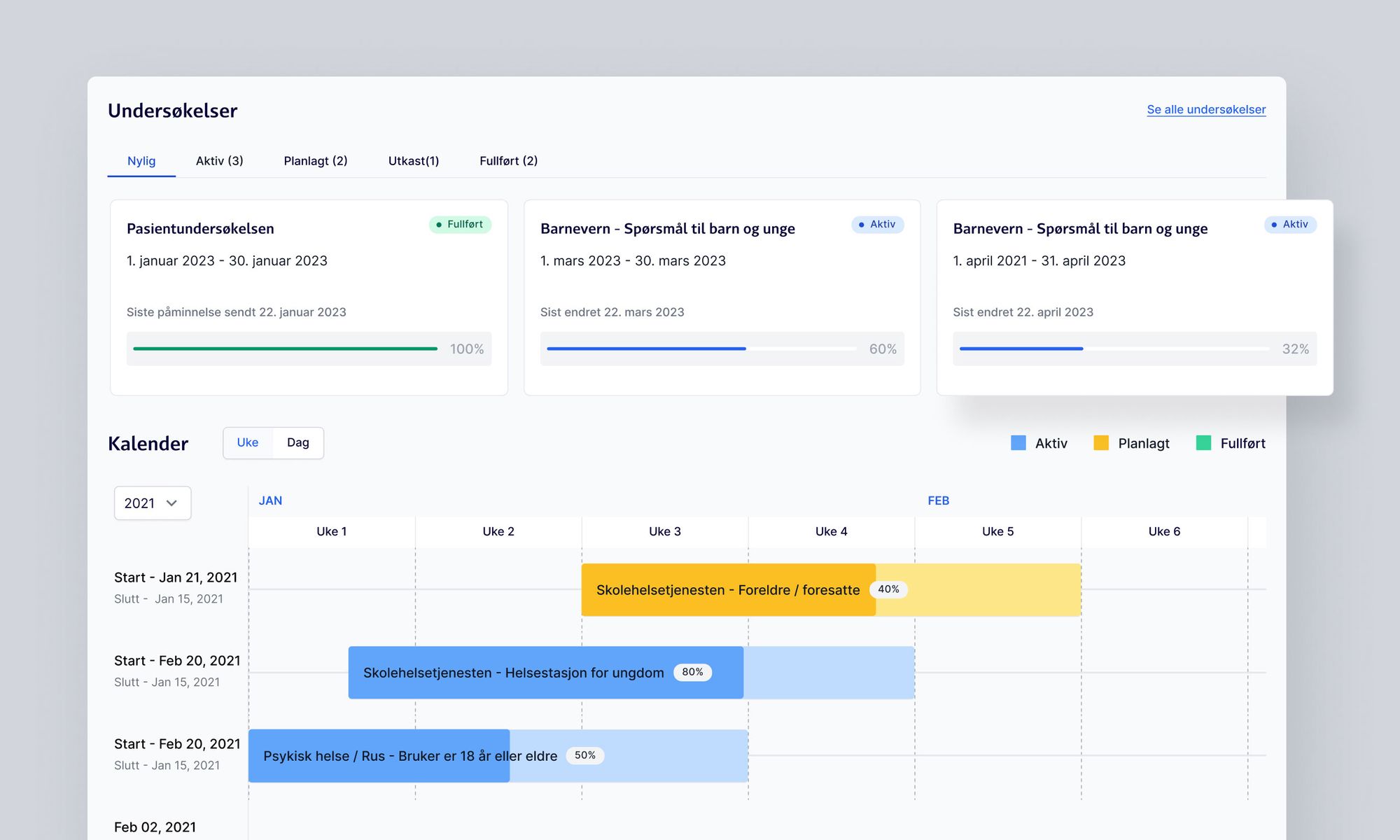Click the yellow Planlagt legend swatch
1400x840 pixels.
pos(1102,442)
